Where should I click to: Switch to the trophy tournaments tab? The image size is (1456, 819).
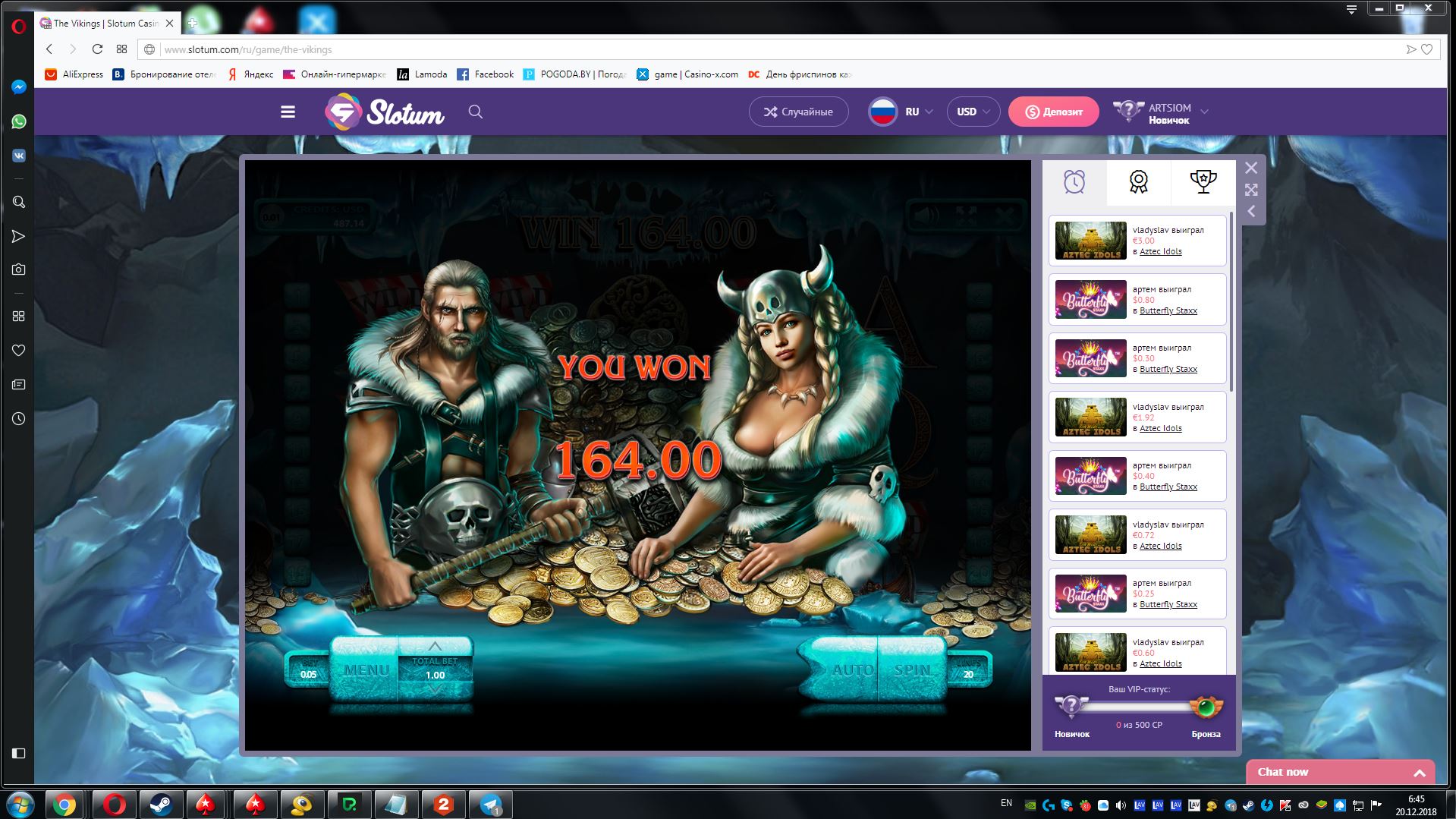click(x=1203, y=182)
